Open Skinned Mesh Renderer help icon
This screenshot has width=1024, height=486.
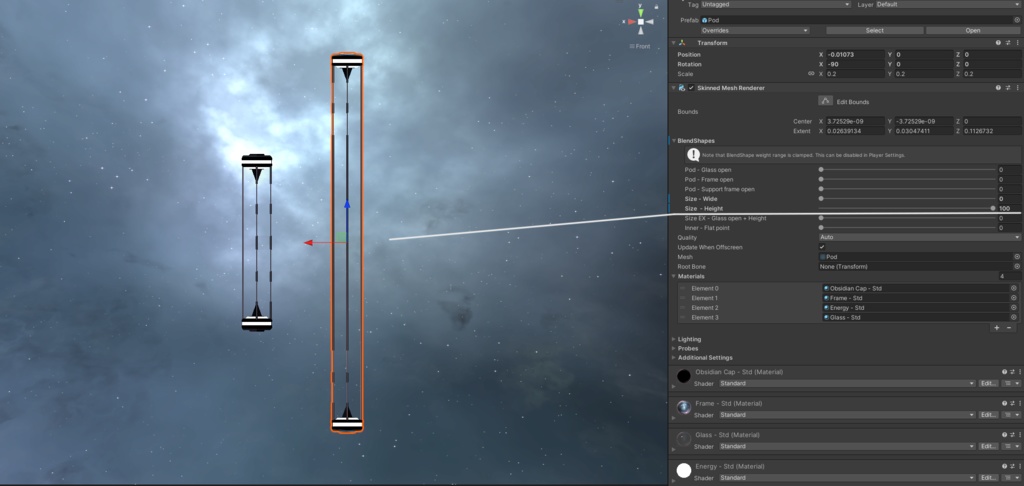coord(998,88)
